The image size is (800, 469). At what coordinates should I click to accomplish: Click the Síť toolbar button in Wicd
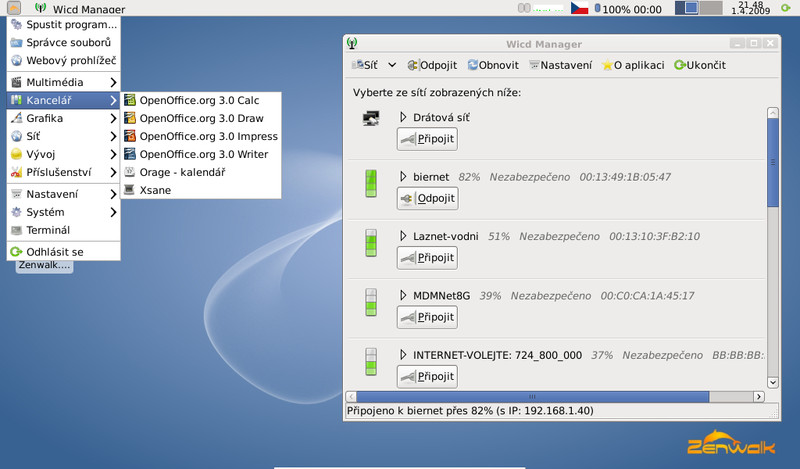(365, 65)
